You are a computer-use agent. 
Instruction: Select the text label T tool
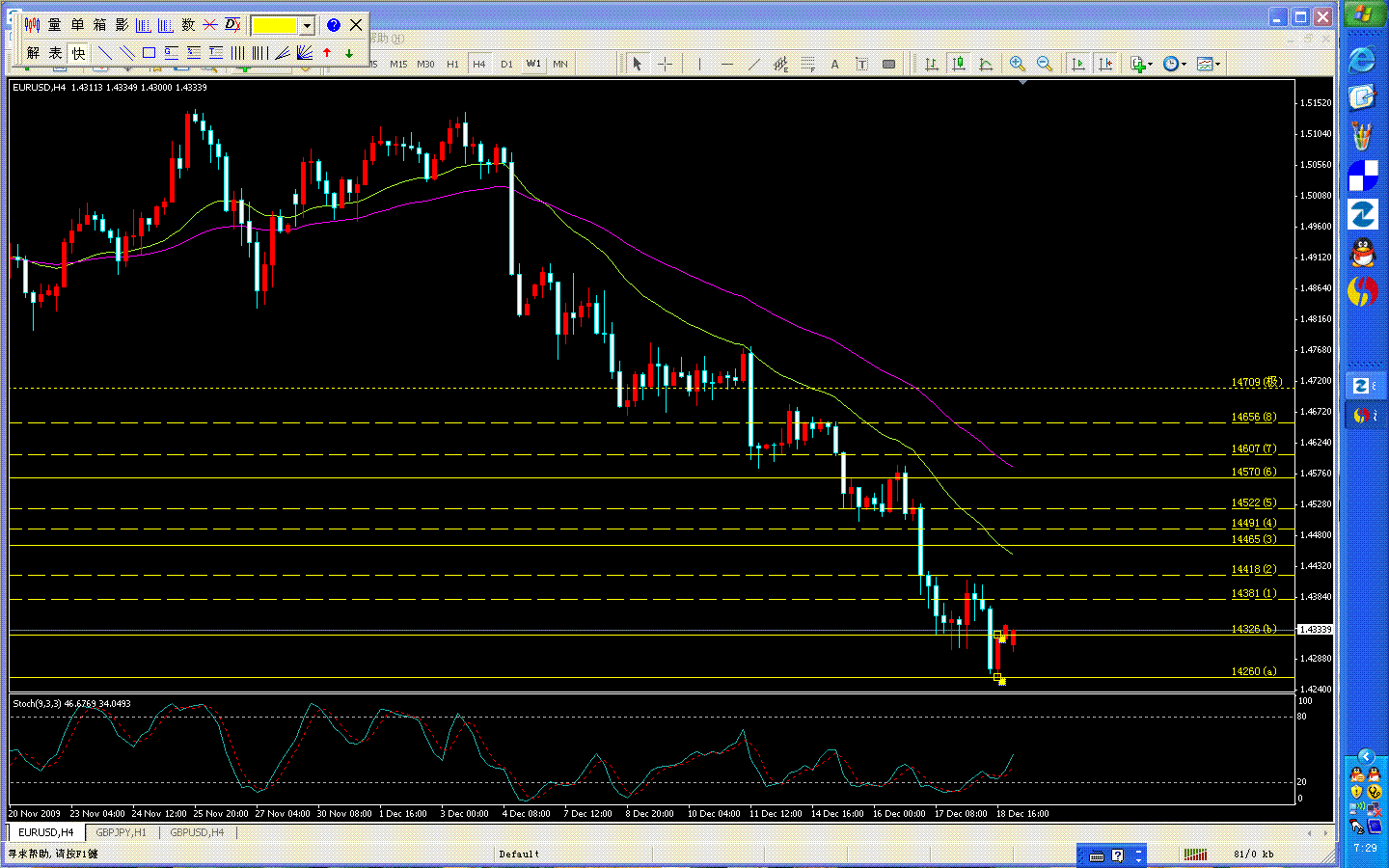pyautogui.click(x=861, y=64)
